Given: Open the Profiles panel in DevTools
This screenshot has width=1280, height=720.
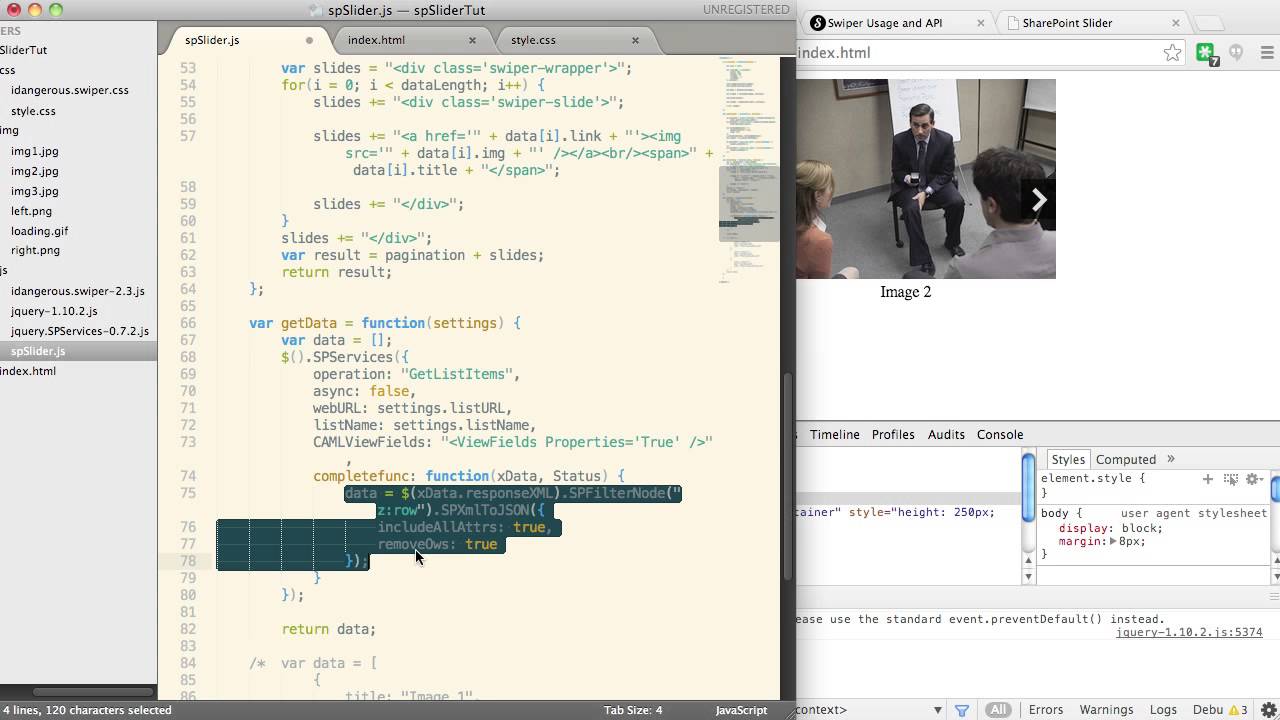Looking at the screenshot, I should 893,434.
